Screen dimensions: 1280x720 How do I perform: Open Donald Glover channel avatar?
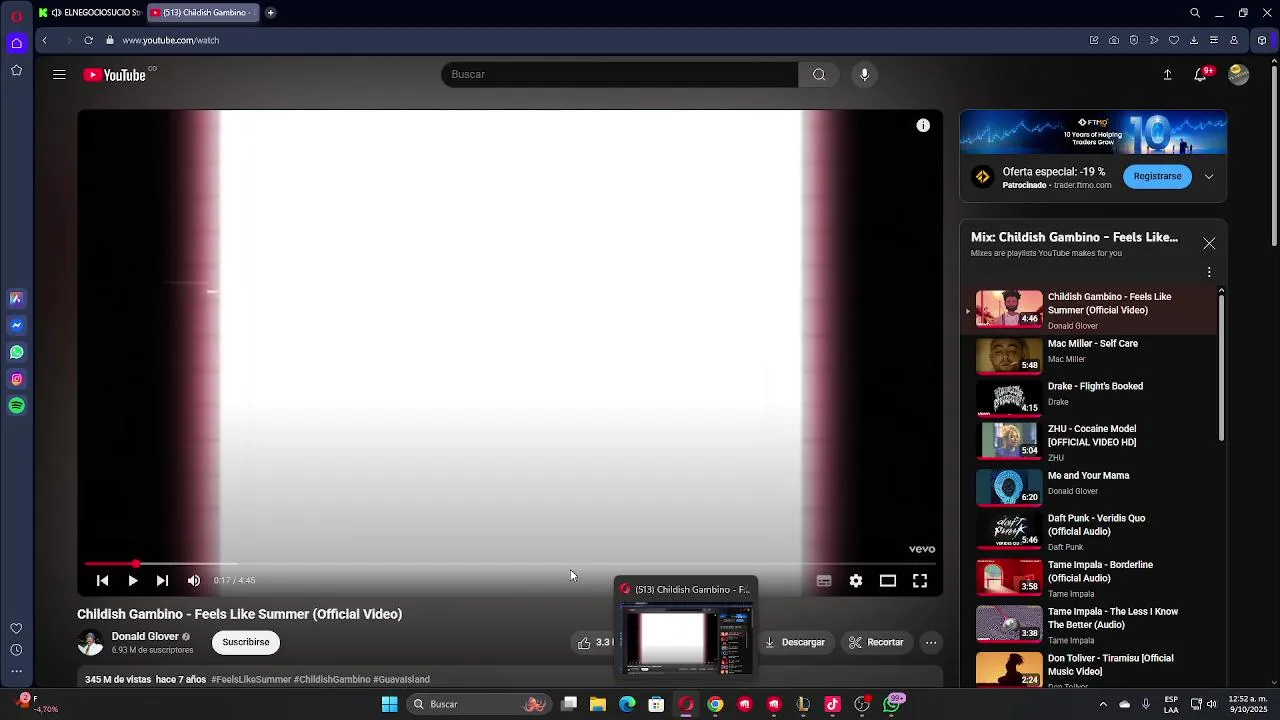point(90,643)
